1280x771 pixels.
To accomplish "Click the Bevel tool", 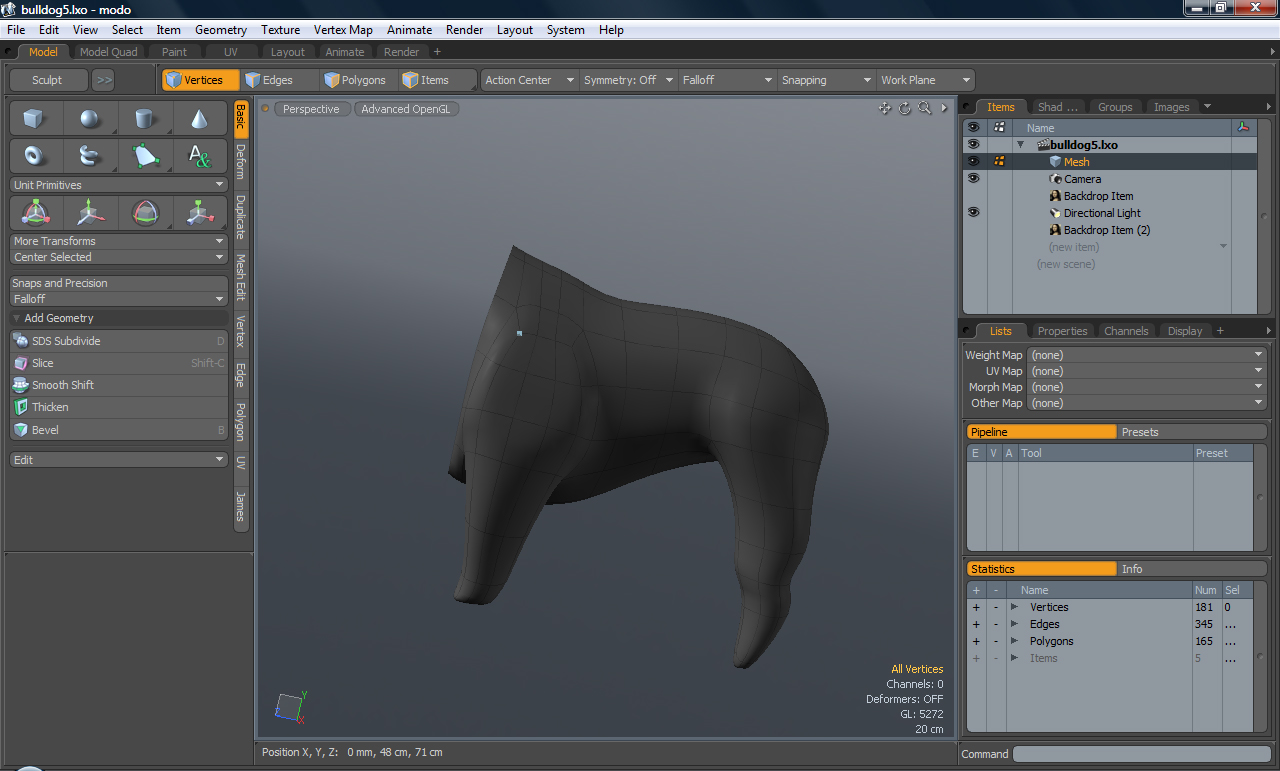I will (x=119, y=430).
